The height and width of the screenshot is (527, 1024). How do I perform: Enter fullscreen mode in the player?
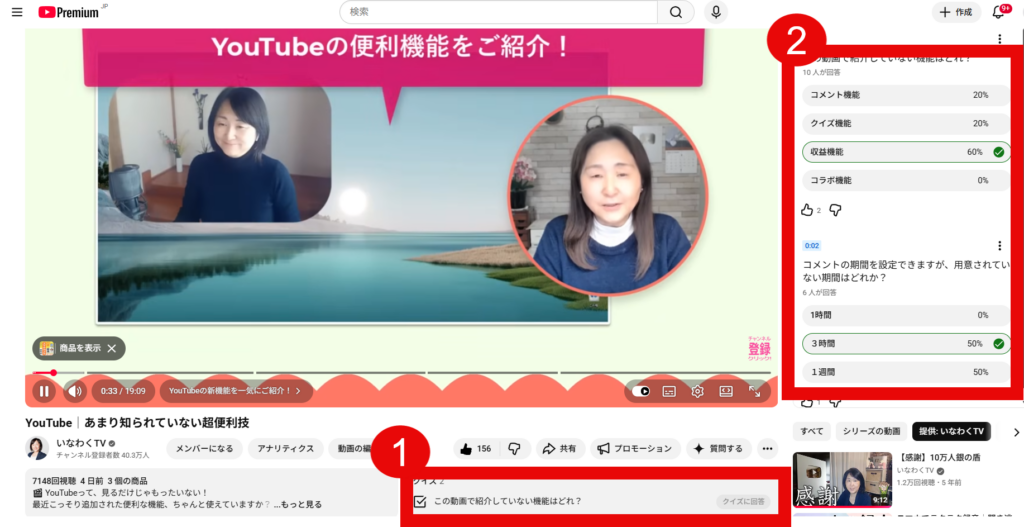[756, 391]
